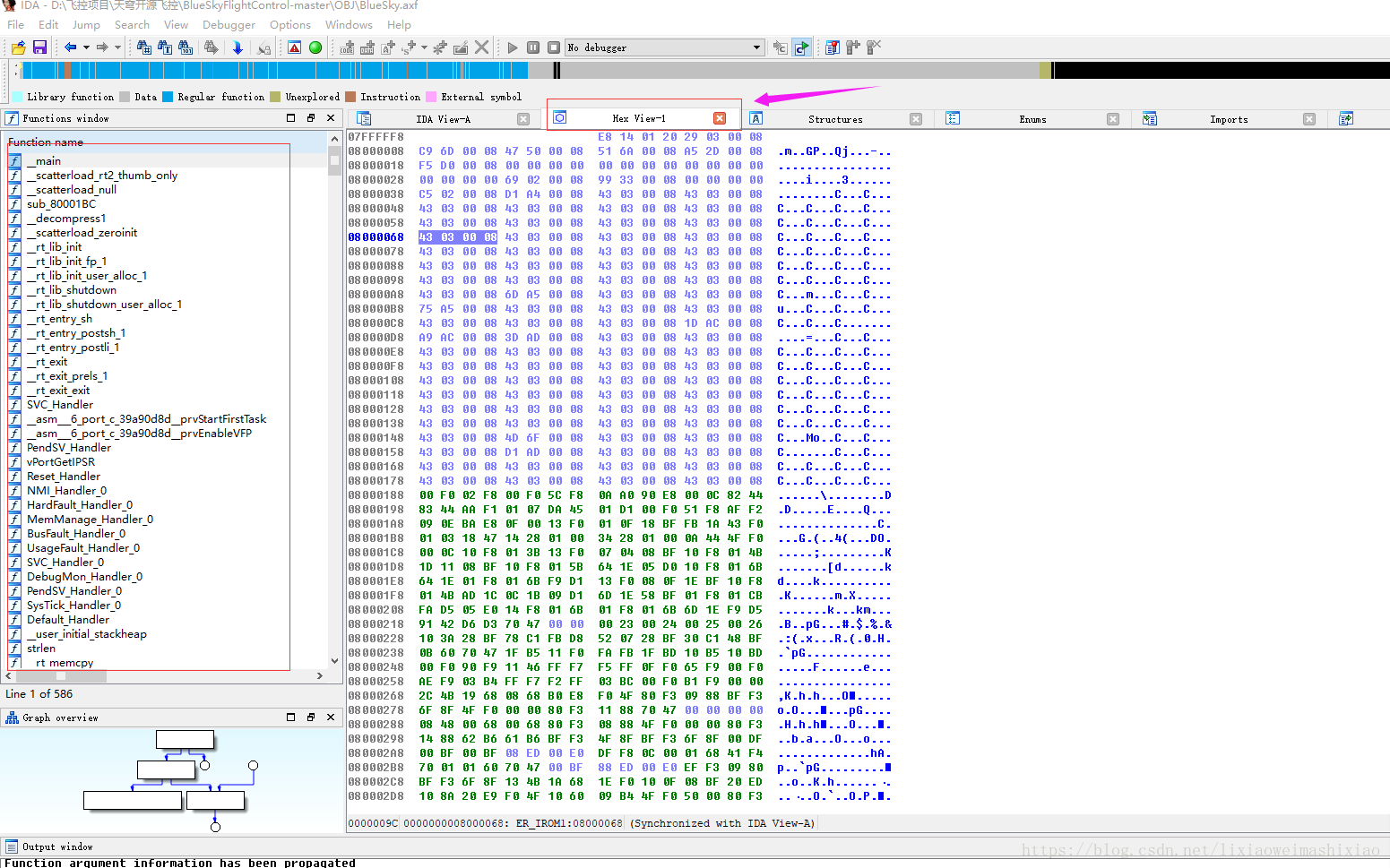Screen dimensions: 1390x868
Task: Open the Debugger menu
Action: pos(229,25)
